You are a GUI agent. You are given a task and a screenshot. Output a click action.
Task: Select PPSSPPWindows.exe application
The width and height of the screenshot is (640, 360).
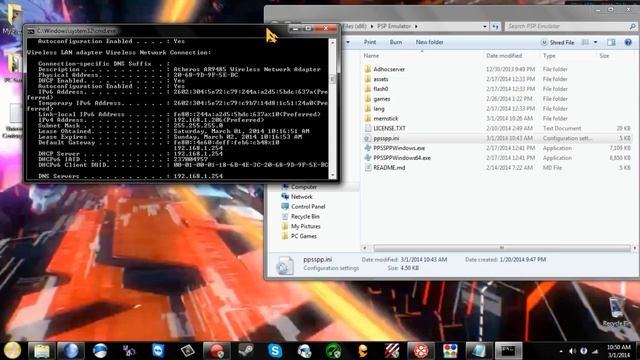click(399, 148)
